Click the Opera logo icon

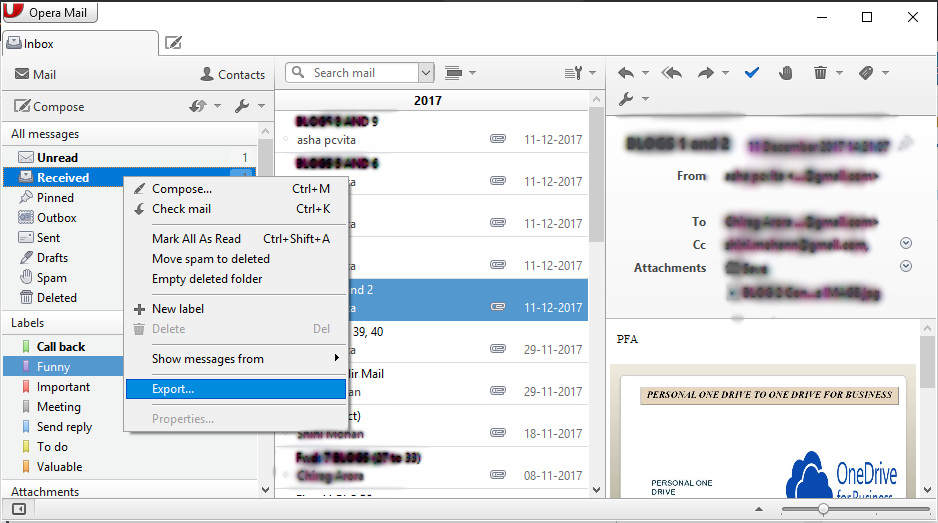[x=13, y=11]
